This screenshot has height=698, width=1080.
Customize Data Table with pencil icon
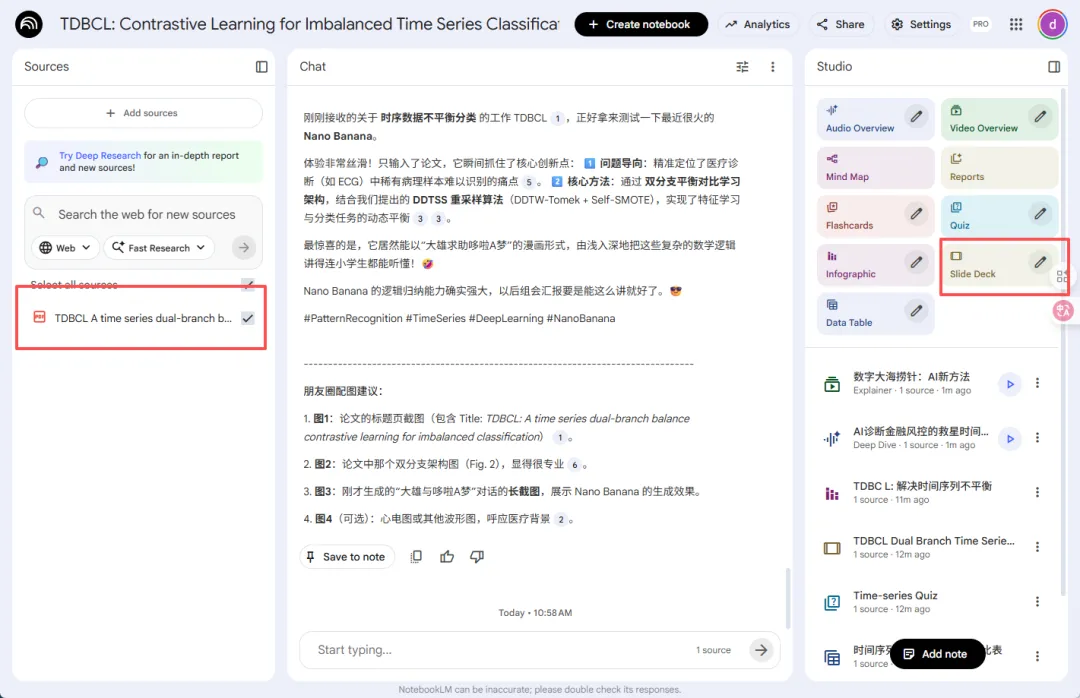pos(916,311)
